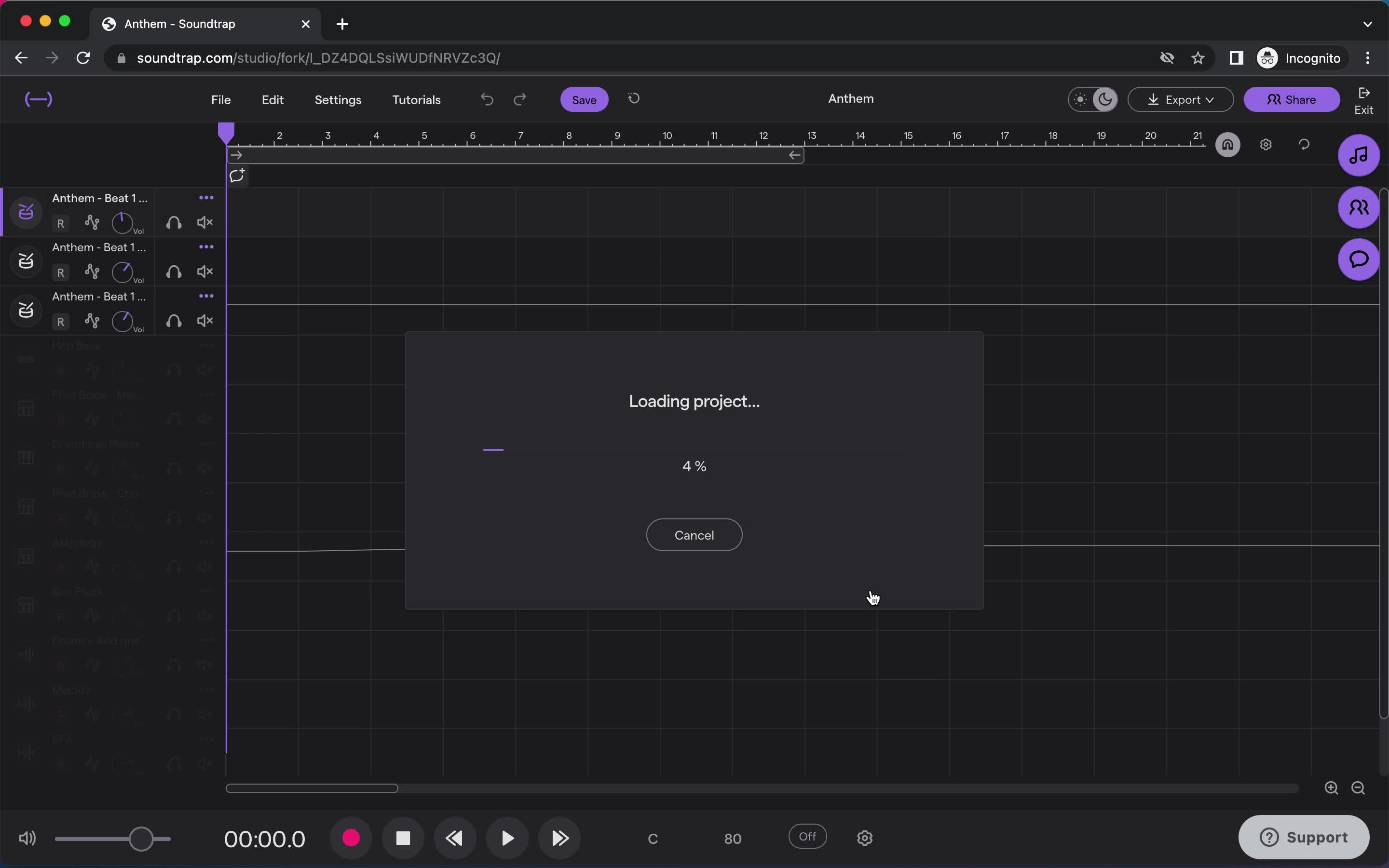Click the stop button
This screenshot has width=1389, height=868.
coord(403,838)
